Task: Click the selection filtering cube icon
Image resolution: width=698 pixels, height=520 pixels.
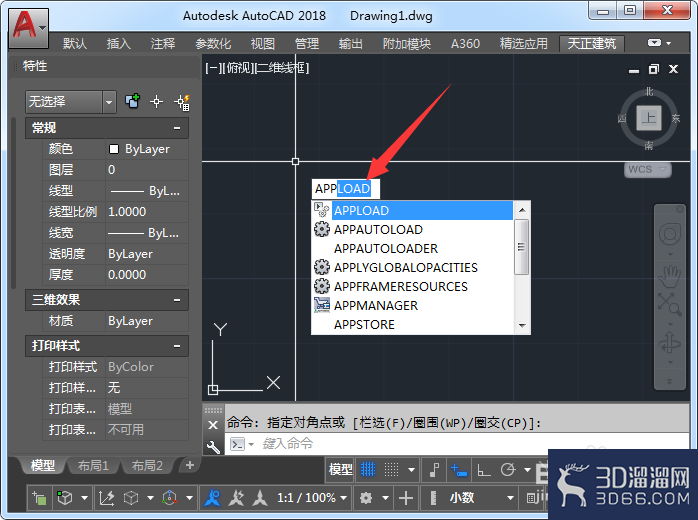Action: (131, 498)
